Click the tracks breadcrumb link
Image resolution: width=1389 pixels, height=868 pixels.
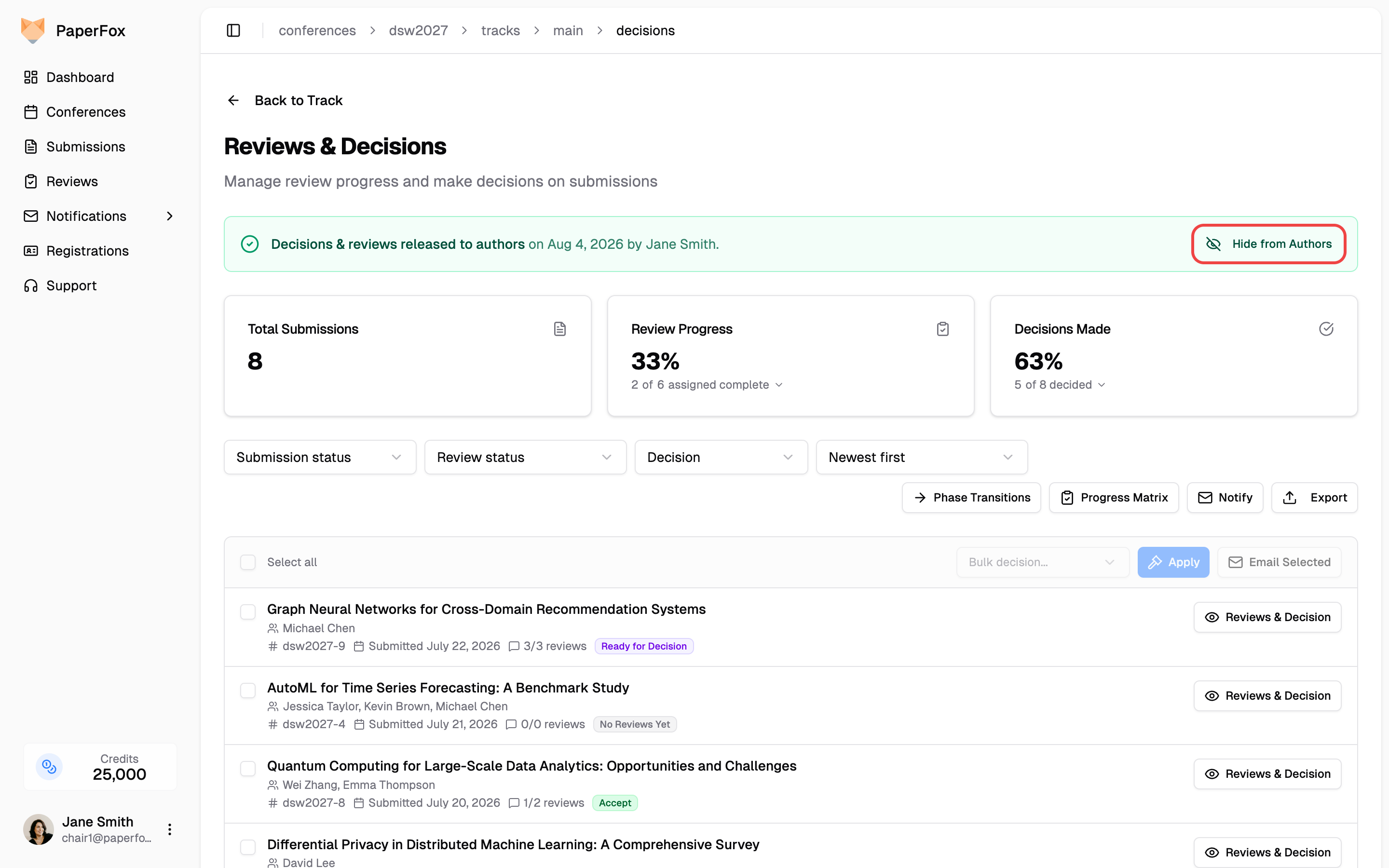pos(501,30)
